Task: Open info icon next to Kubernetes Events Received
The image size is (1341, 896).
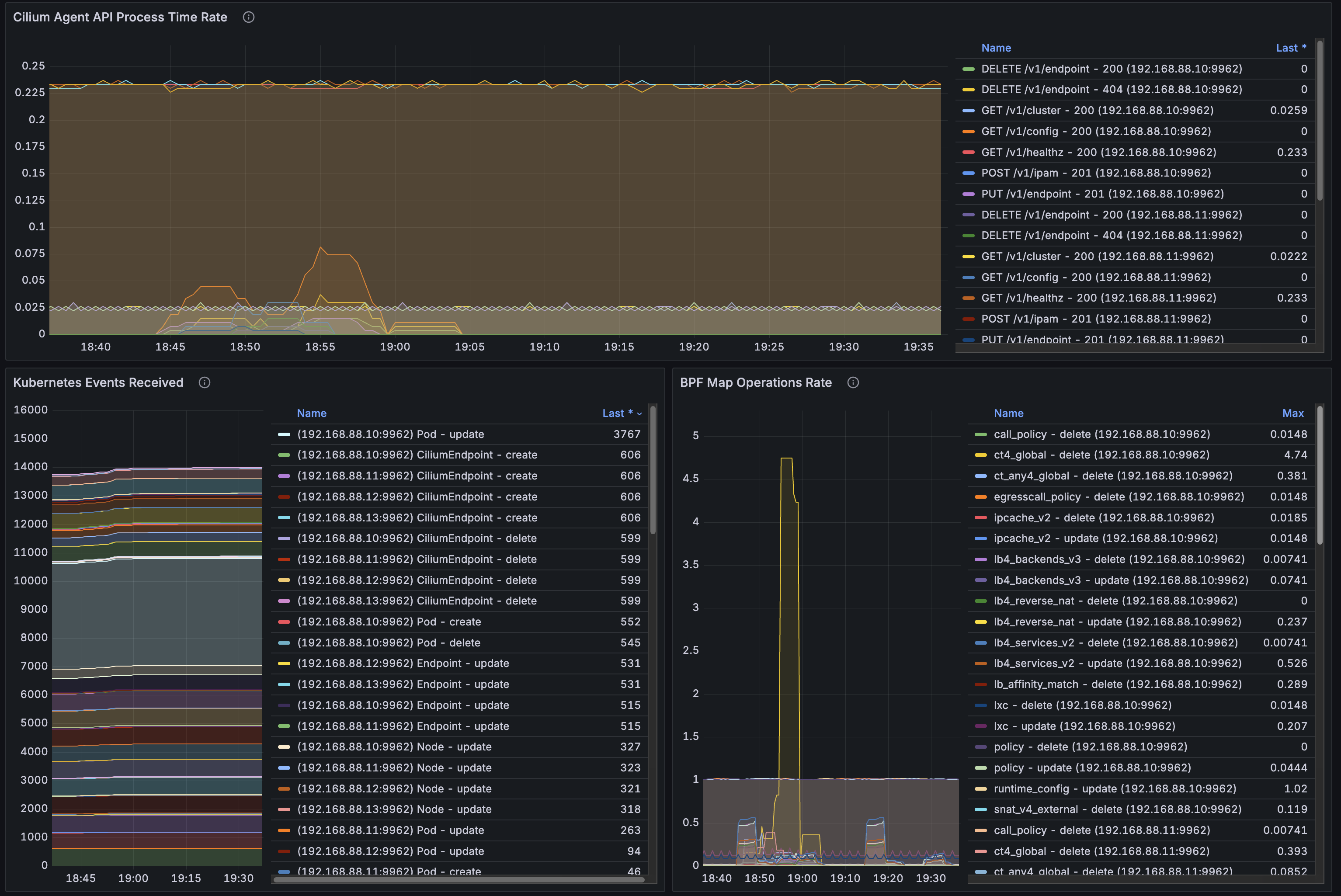Action: 205,383
